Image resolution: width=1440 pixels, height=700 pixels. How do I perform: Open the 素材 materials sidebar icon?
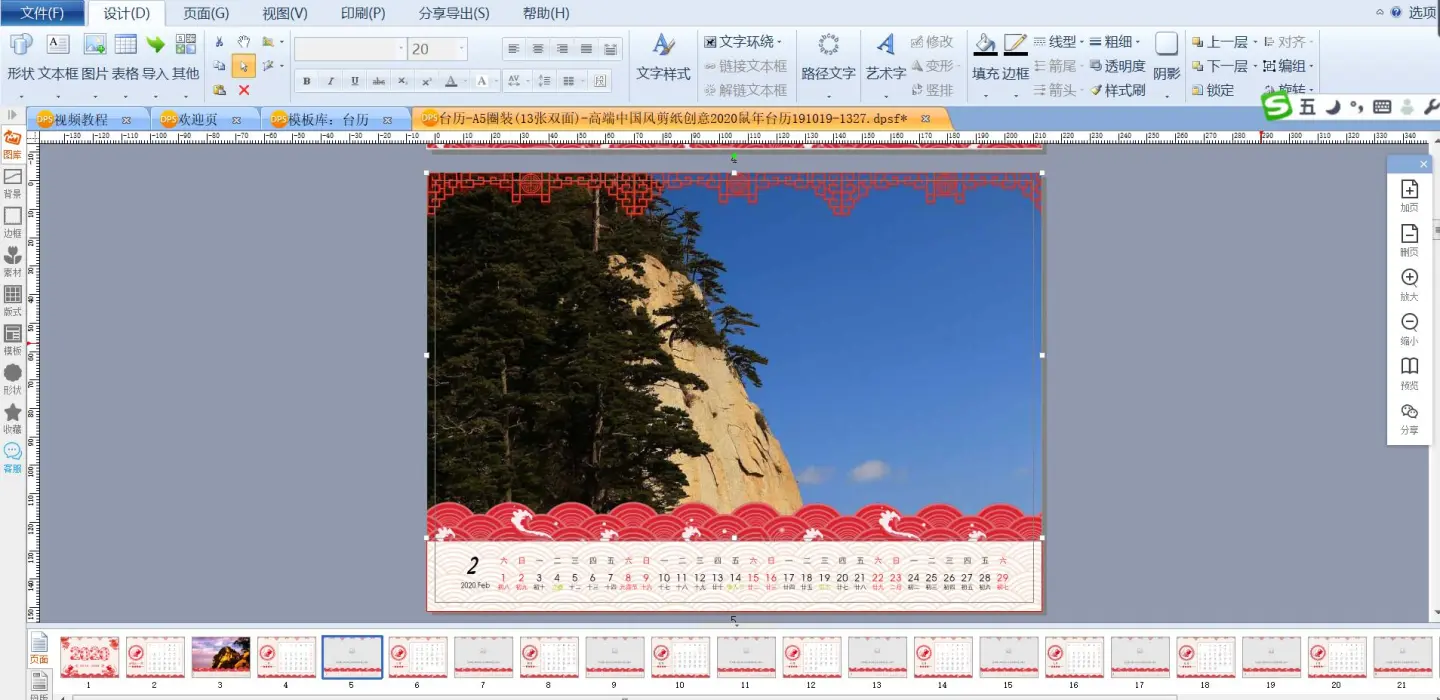point(12,262)
